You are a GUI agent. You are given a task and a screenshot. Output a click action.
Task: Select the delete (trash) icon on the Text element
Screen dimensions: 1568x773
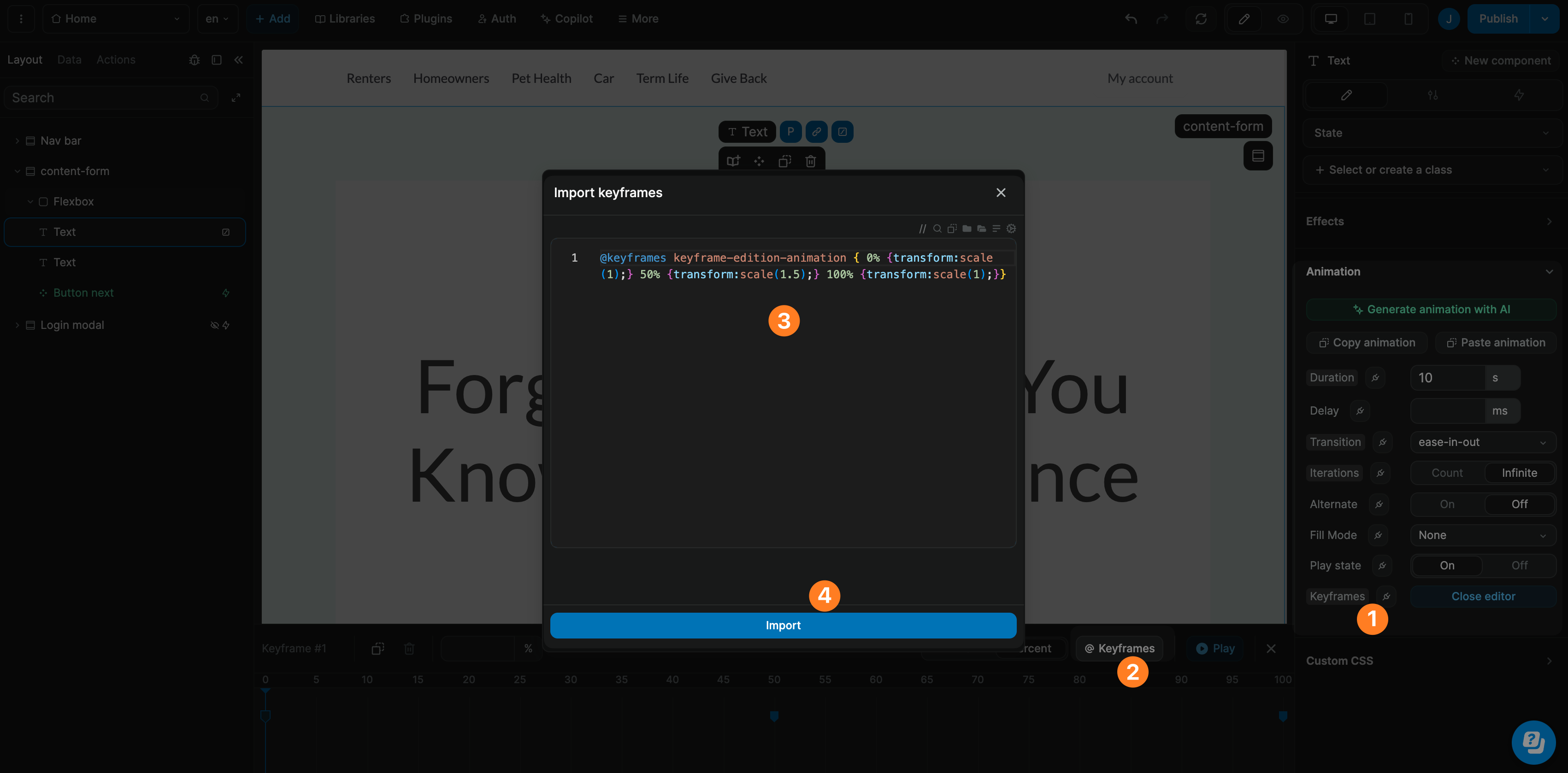tap(810, 161)
